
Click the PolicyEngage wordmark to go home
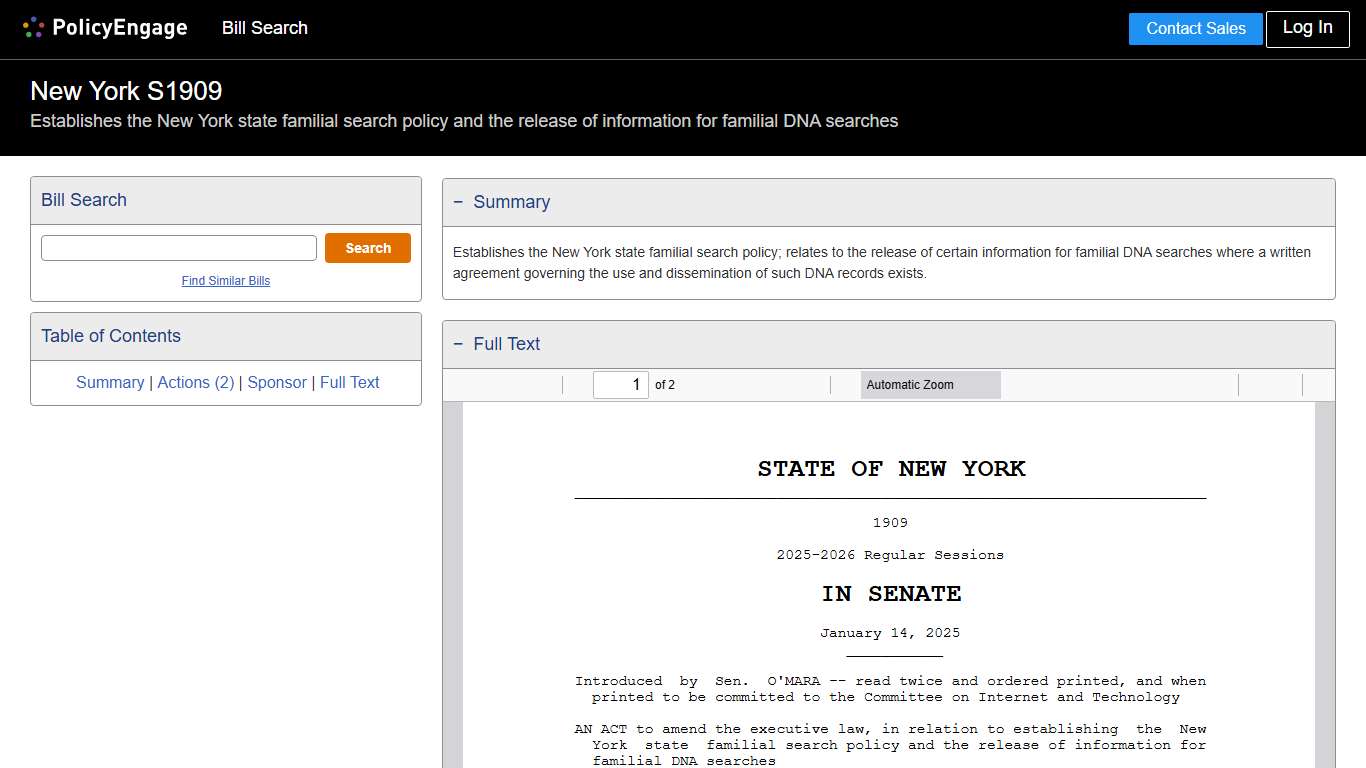click(120, 27)
